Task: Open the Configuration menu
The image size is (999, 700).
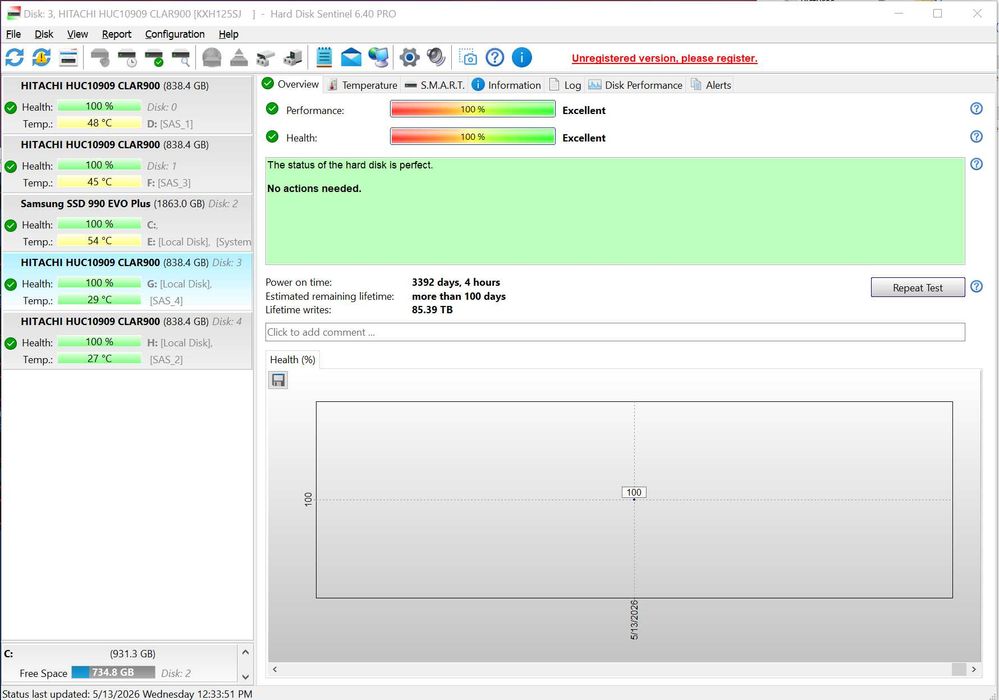Action: [x=175, y=34]
